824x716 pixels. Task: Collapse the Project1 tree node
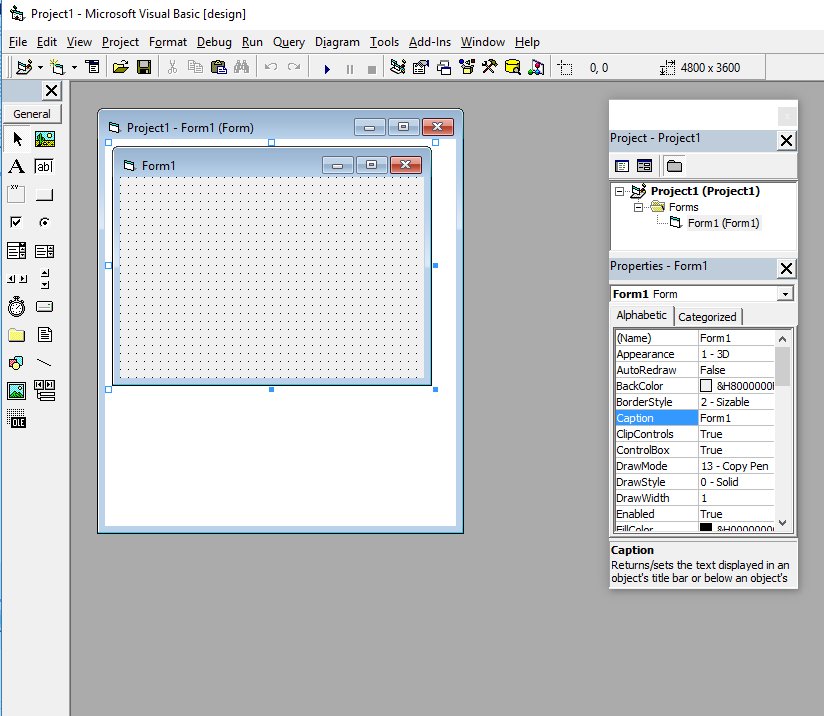click(620, 191)
